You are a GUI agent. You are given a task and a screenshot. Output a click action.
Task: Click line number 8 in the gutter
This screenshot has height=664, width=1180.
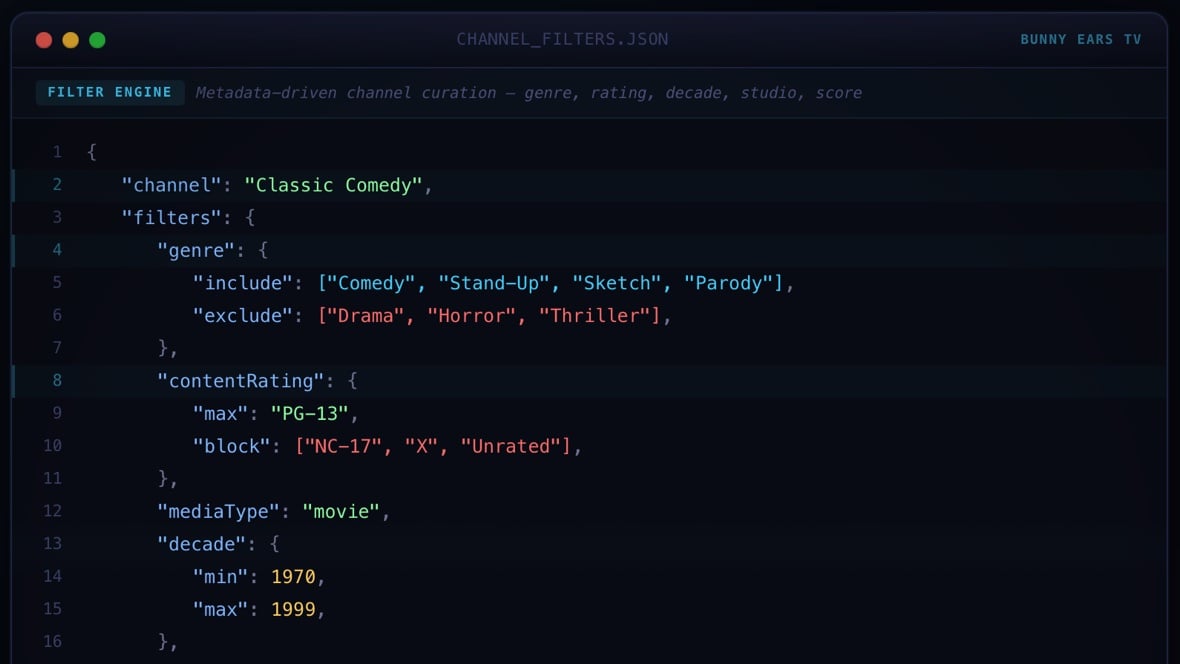56,380
